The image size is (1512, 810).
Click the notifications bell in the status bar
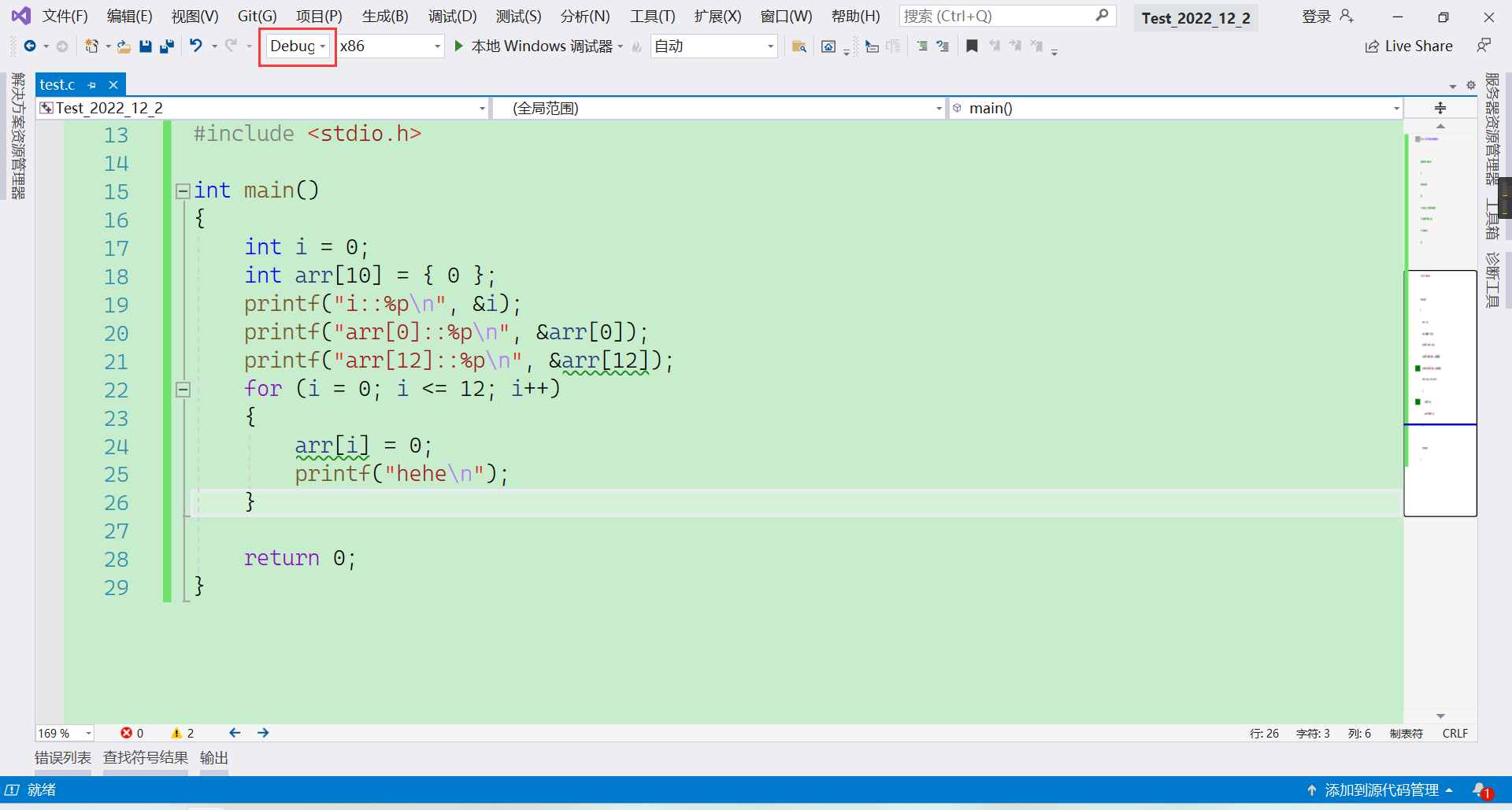(1480, 790)
